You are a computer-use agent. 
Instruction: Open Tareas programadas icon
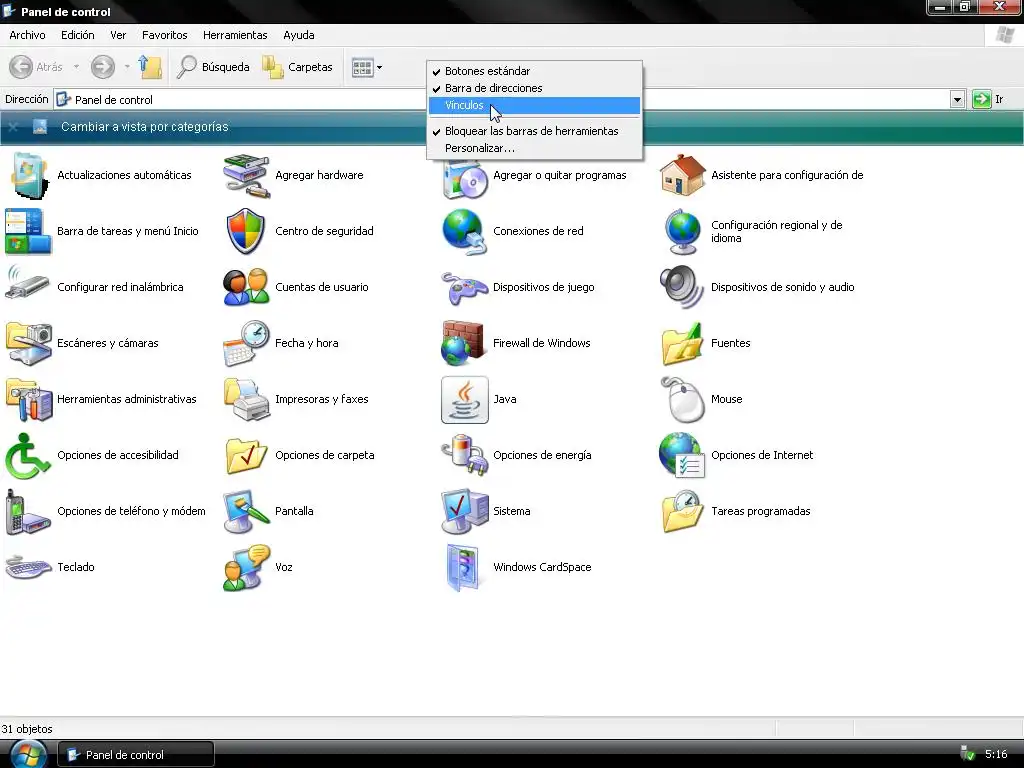coord(682,512)
